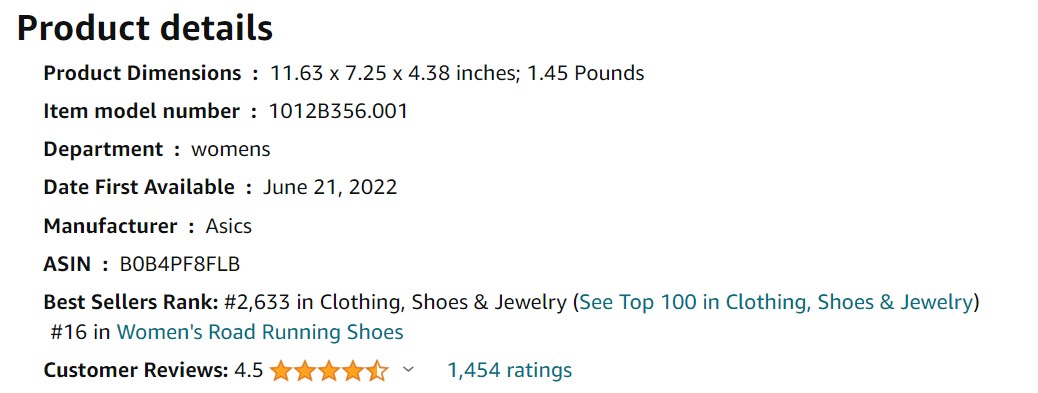Open See Top 100 in Clothing, Shoes & Jewelry link

pos(776,302)
